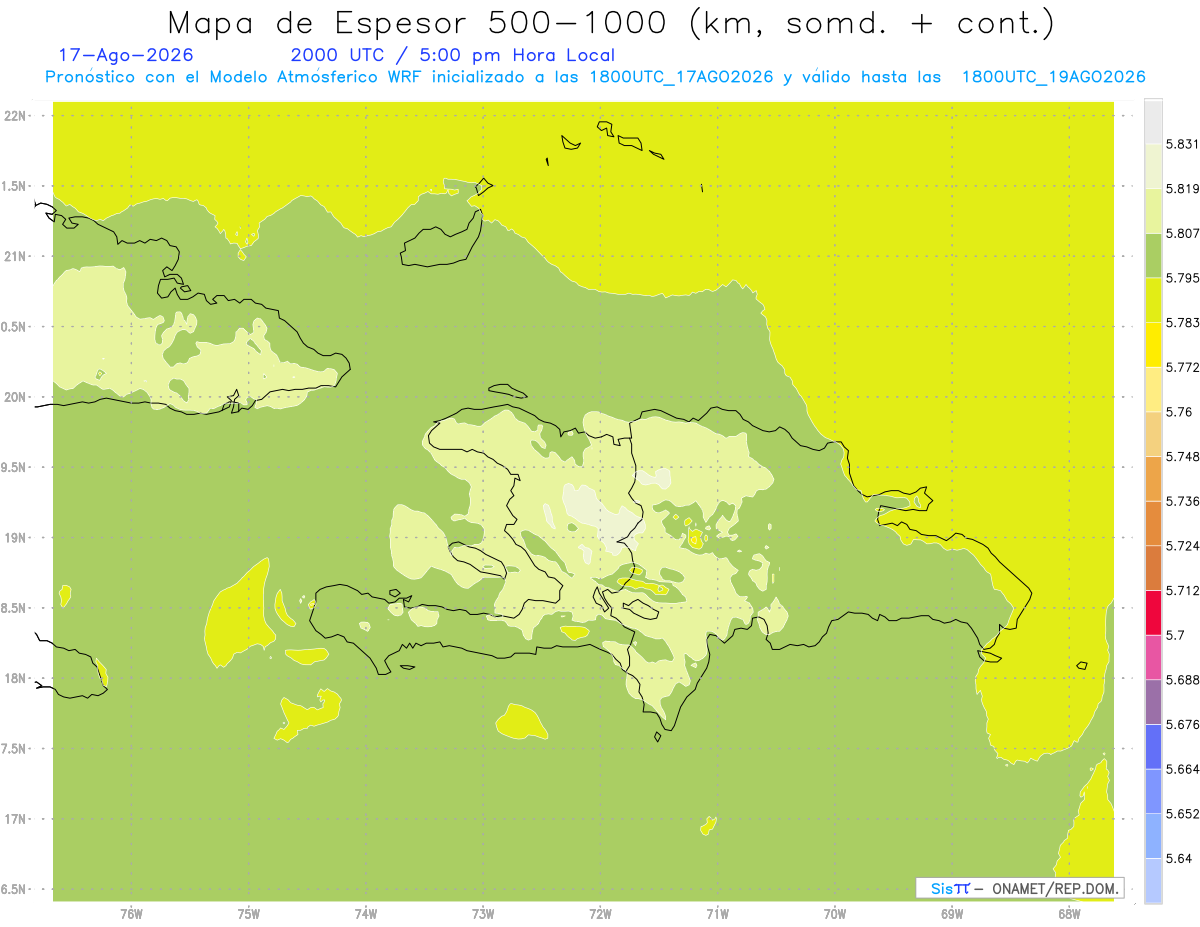Click the '5.795' colorbar value

tap(1182, 278)
